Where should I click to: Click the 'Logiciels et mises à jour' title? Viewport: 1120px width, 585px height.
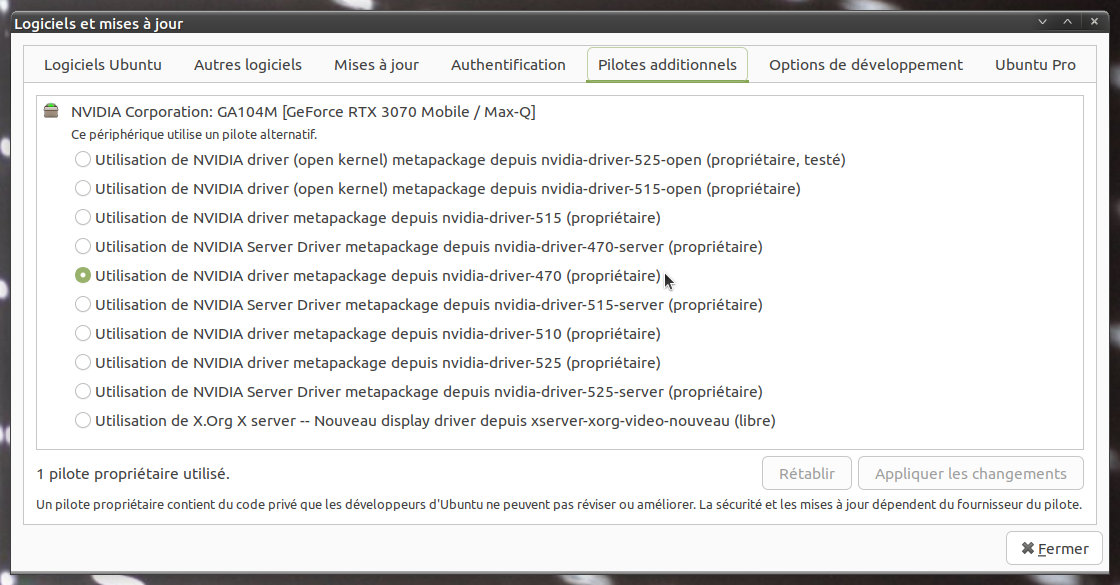click(99, 24)
